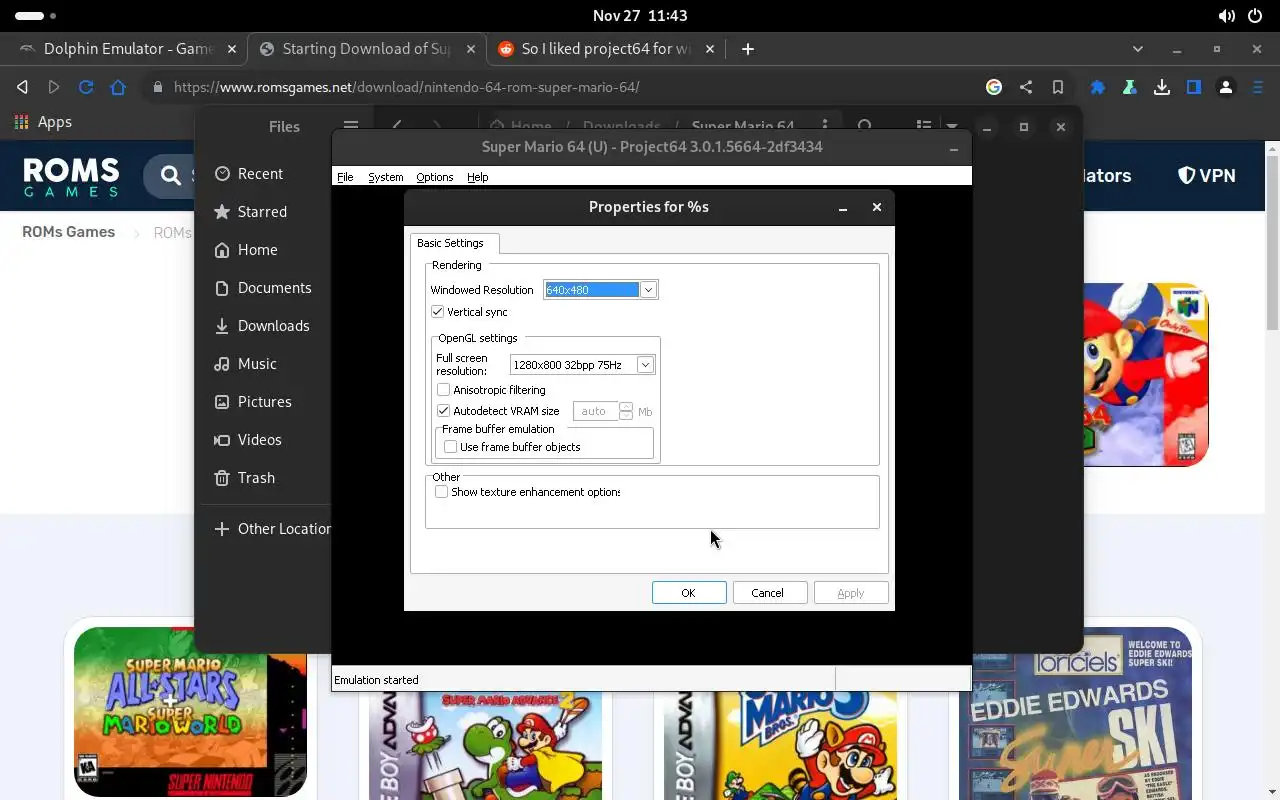
Task: Open the browser profile avatar icon
Action: click(1226, 87)
